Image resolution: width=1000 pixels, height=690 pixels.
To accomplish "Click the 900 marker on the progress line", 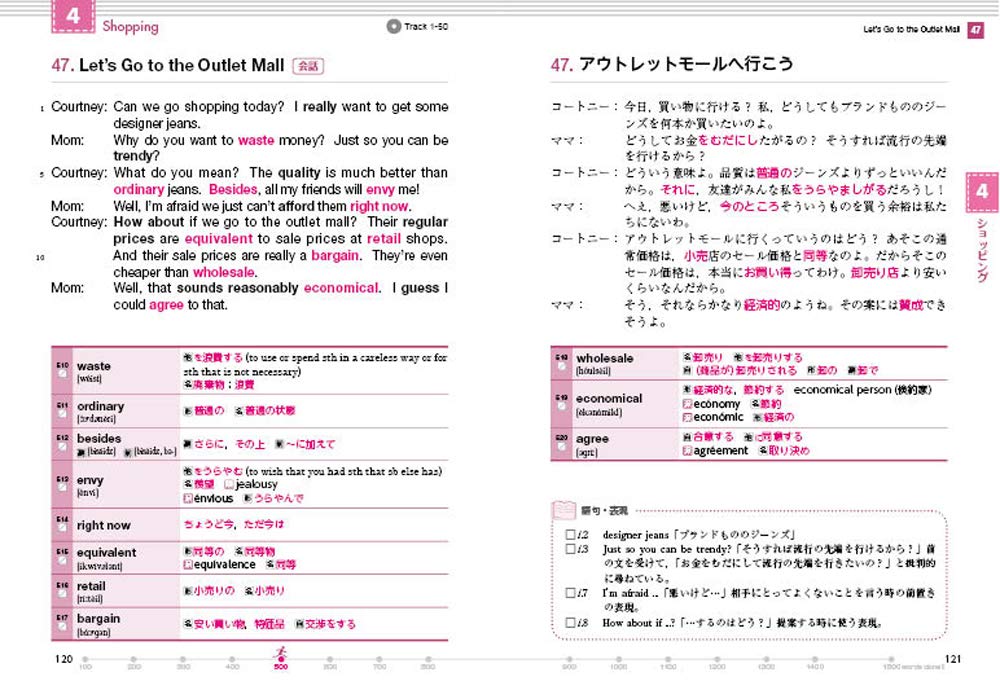I will 569,660.
